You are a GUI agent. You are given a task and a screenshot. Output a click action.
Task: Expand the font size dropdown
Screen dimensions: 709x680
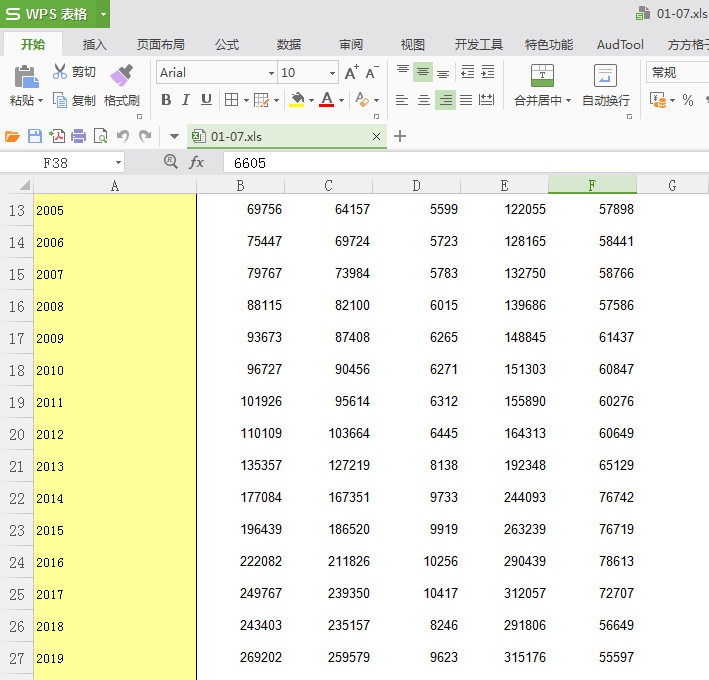332,73
